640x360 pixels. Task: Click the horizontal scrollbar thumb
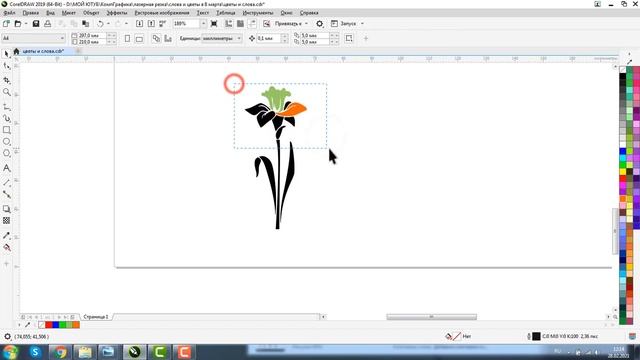pos(431,317)
